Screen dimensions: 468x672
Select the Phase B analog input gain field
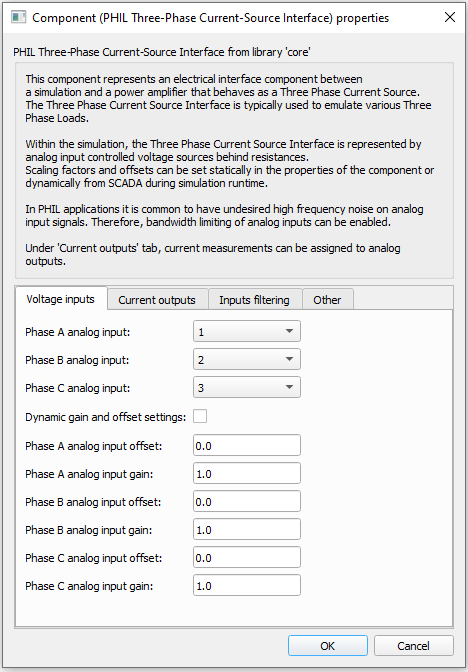247,530
